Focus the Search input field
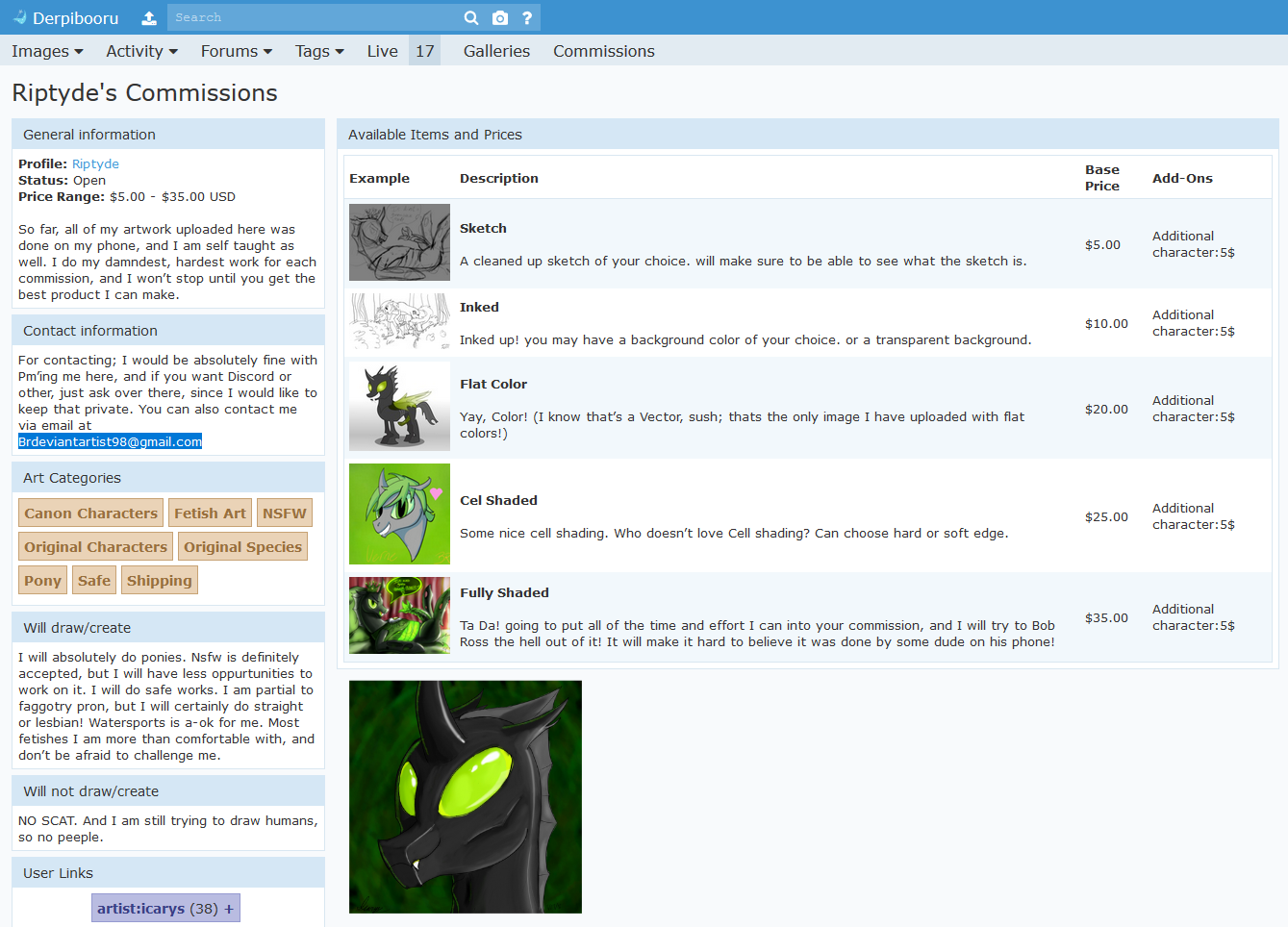 pos(313,17)
